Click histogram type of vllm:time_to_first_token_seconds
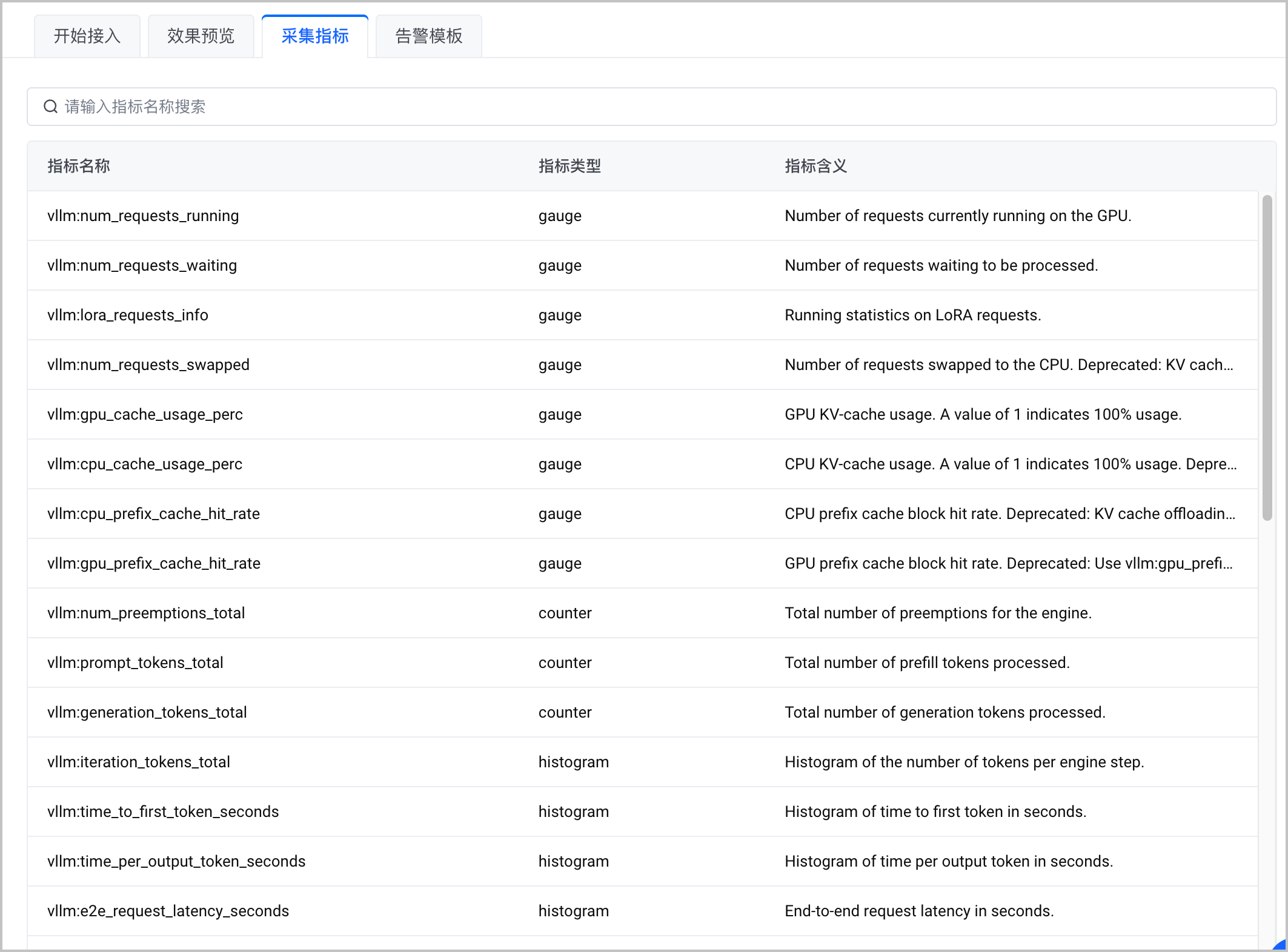The width and height of the screenshot is (1288, 952). coord(574,812)
